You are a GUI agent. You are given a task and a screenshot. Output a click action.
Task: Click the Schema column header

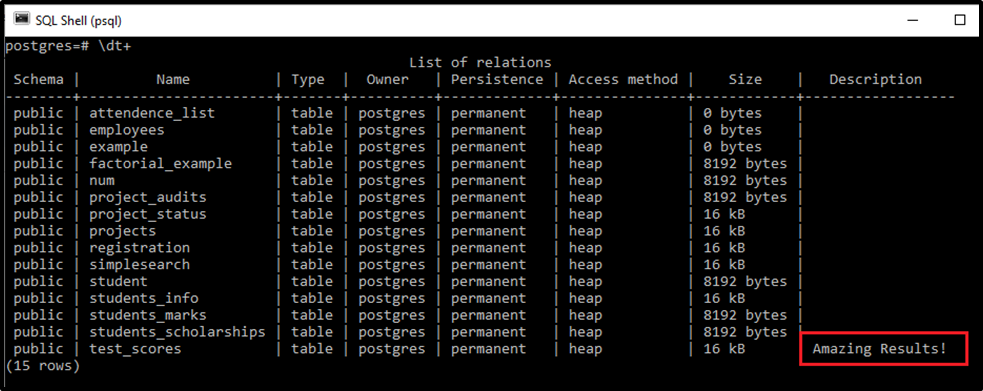38,80
